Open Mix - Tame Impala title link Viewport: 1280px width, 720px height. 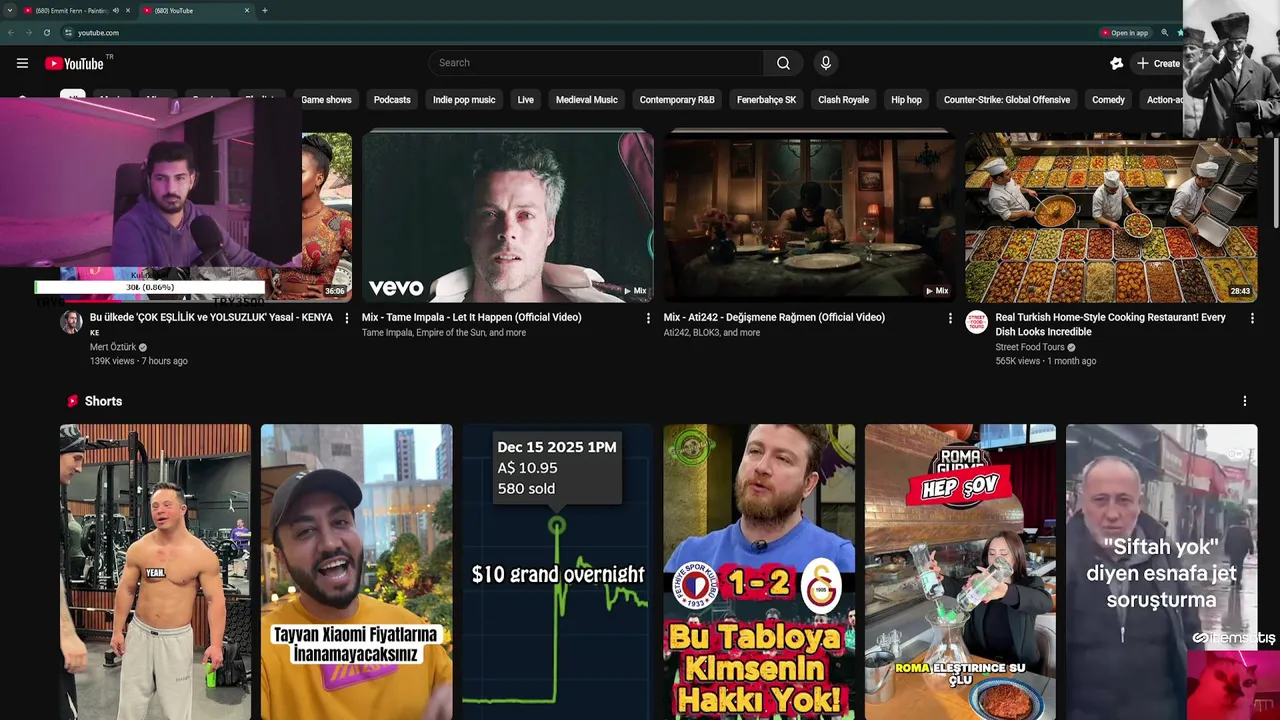click(x=471, y=317)
